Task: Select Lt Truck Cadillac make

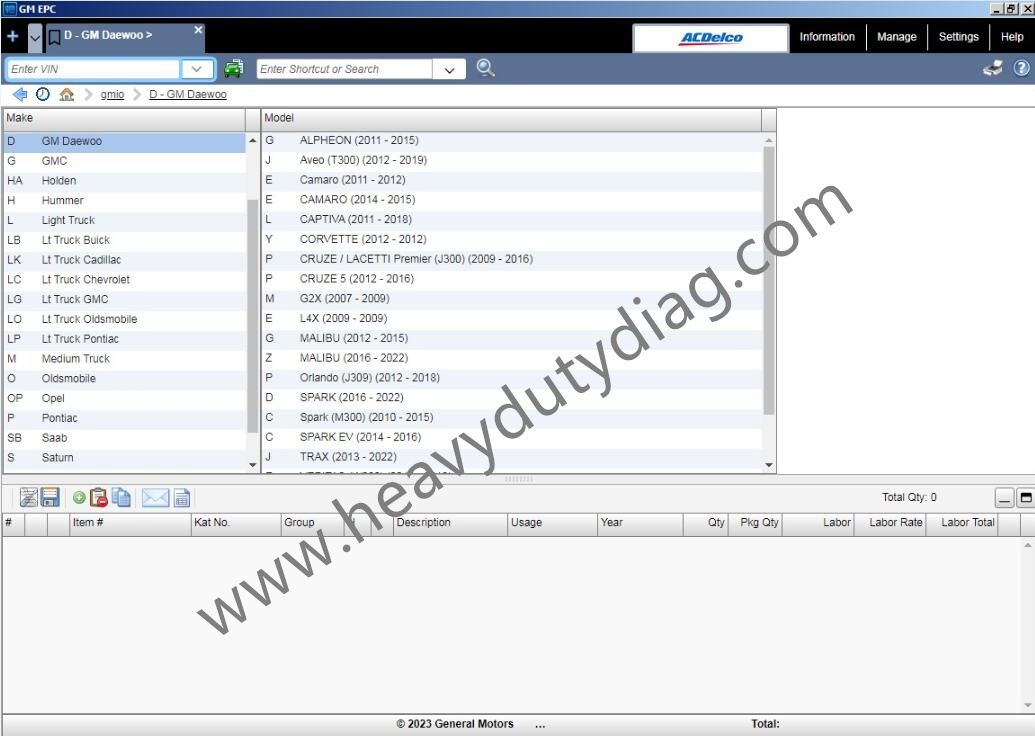Action: pyautogui.click(x=125, y=260)
